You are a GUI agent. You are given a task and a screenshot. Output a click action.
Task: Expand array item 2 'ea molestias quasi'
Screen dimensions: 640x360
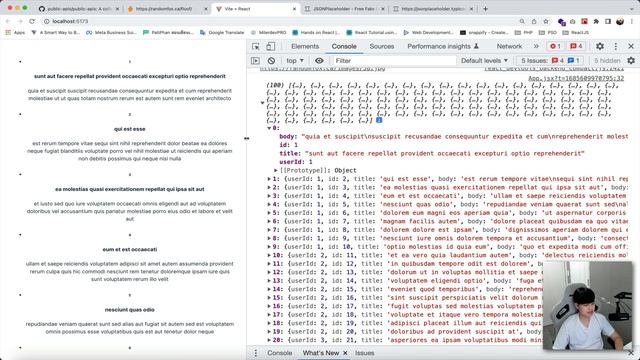tap(269, 187)
